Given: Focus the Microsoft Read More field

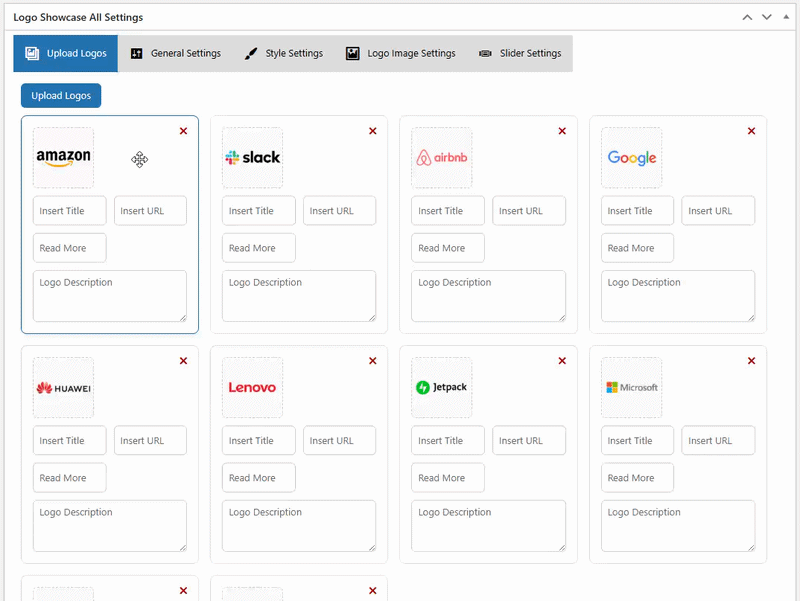Looking at the screenshot, I should click(637, 478).
